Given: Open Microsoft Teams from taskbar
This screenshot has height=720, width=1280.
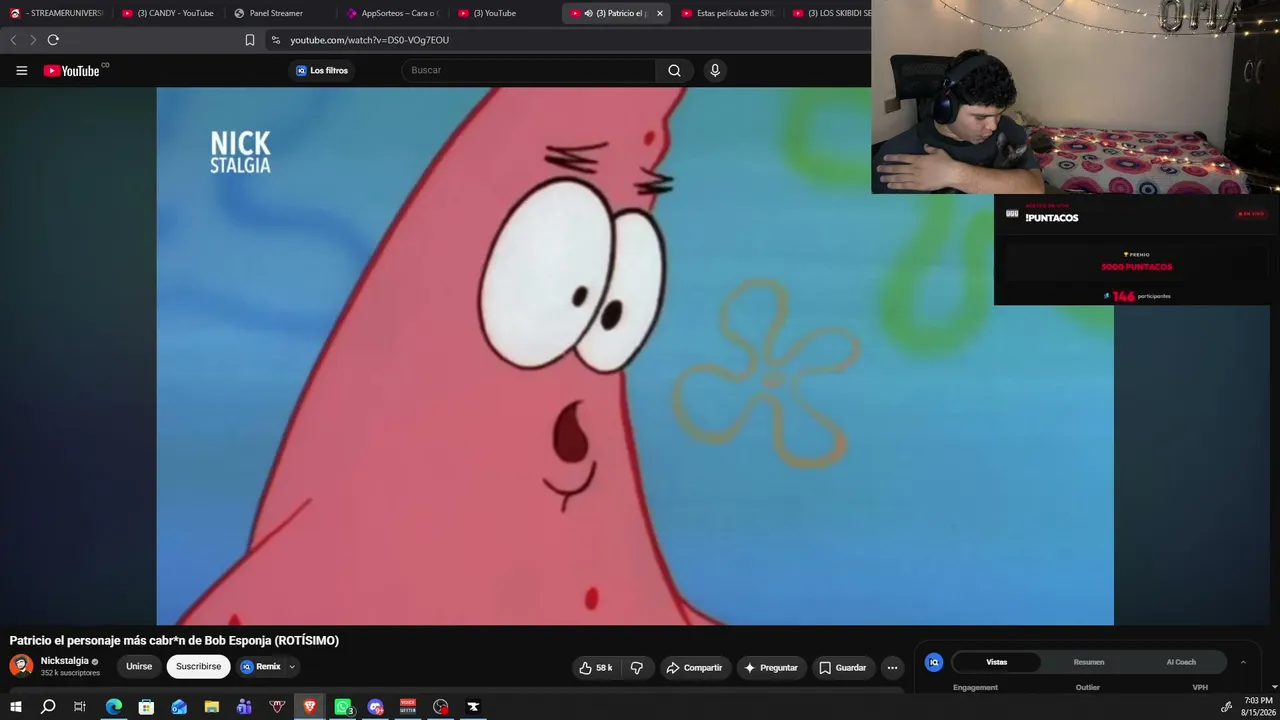Looking at the screenshot, I should pyautogui.click(x=244, y=707).
